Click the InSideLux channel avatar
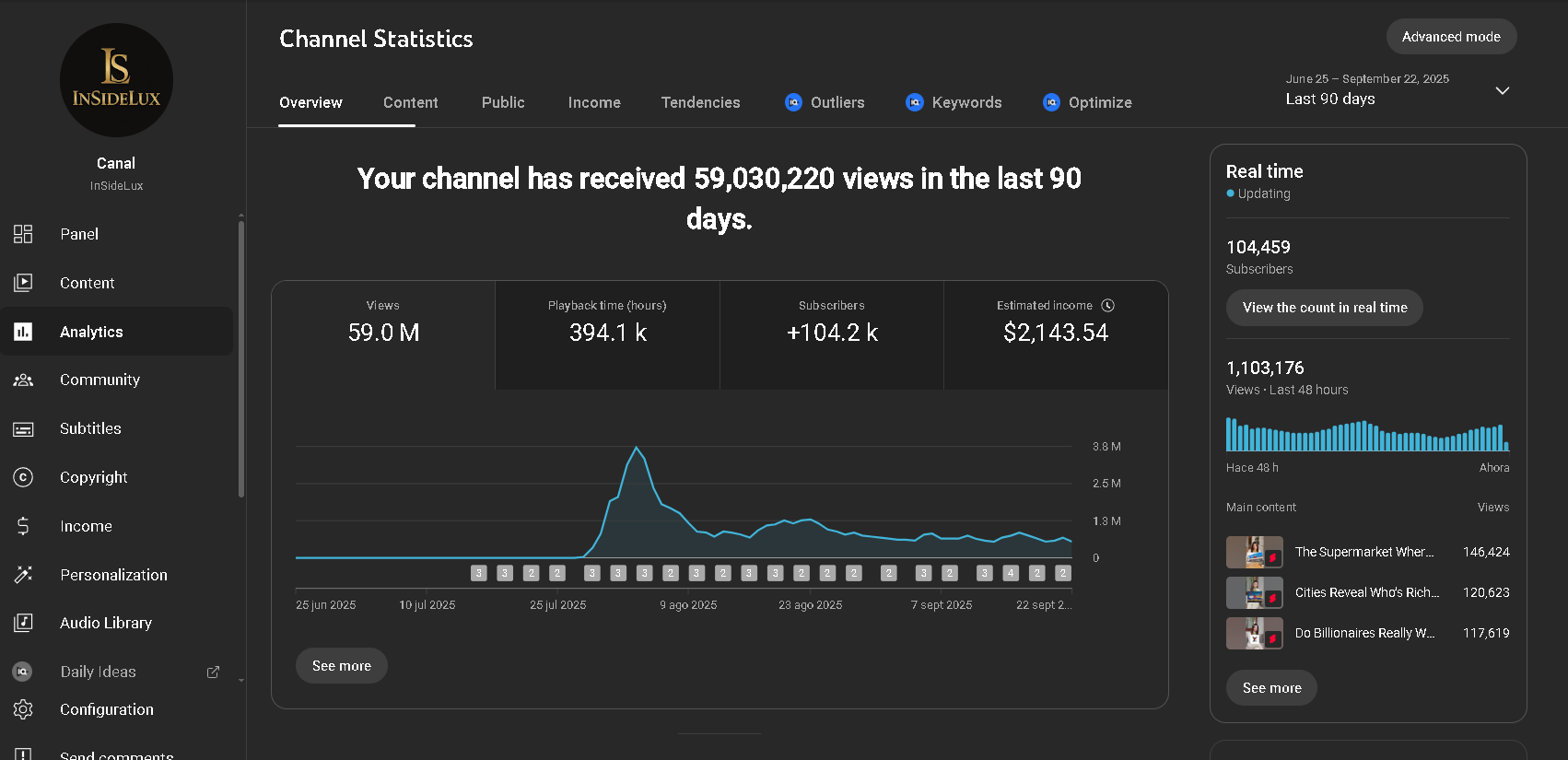 (116, 80)
